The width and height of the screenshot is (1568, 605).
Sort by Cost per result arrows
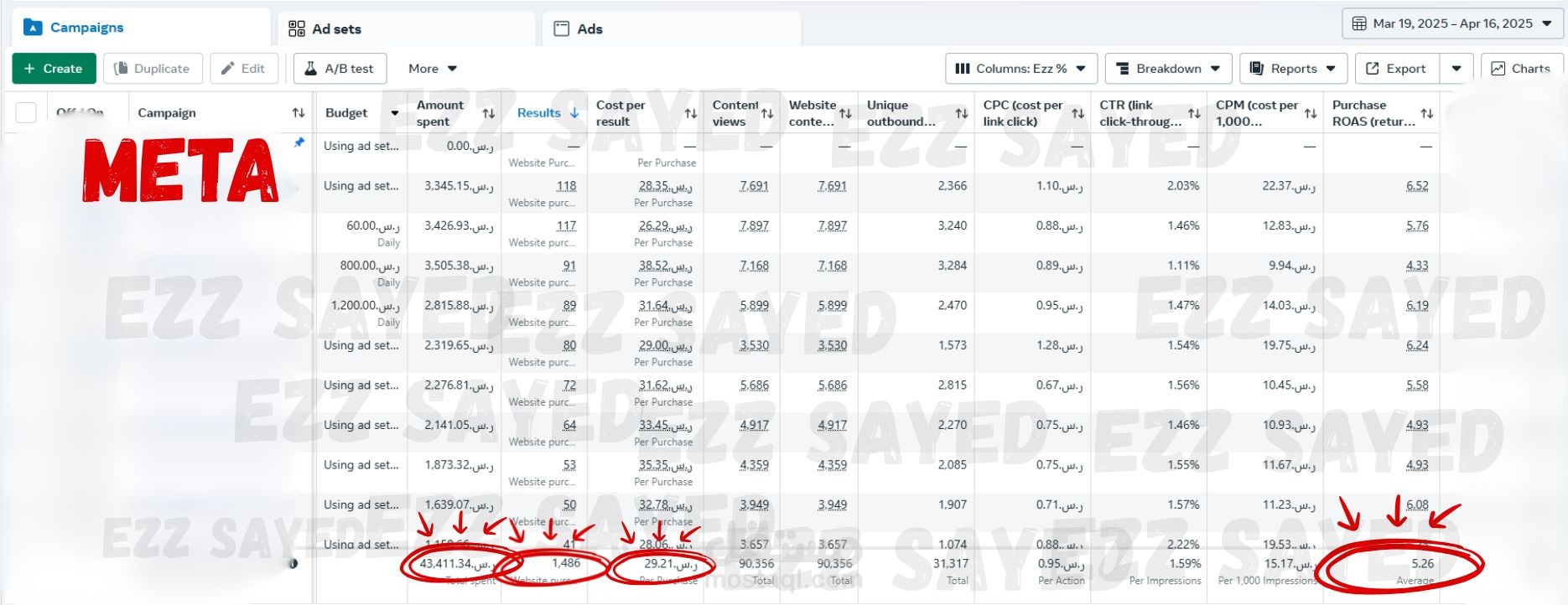(691, 113)
